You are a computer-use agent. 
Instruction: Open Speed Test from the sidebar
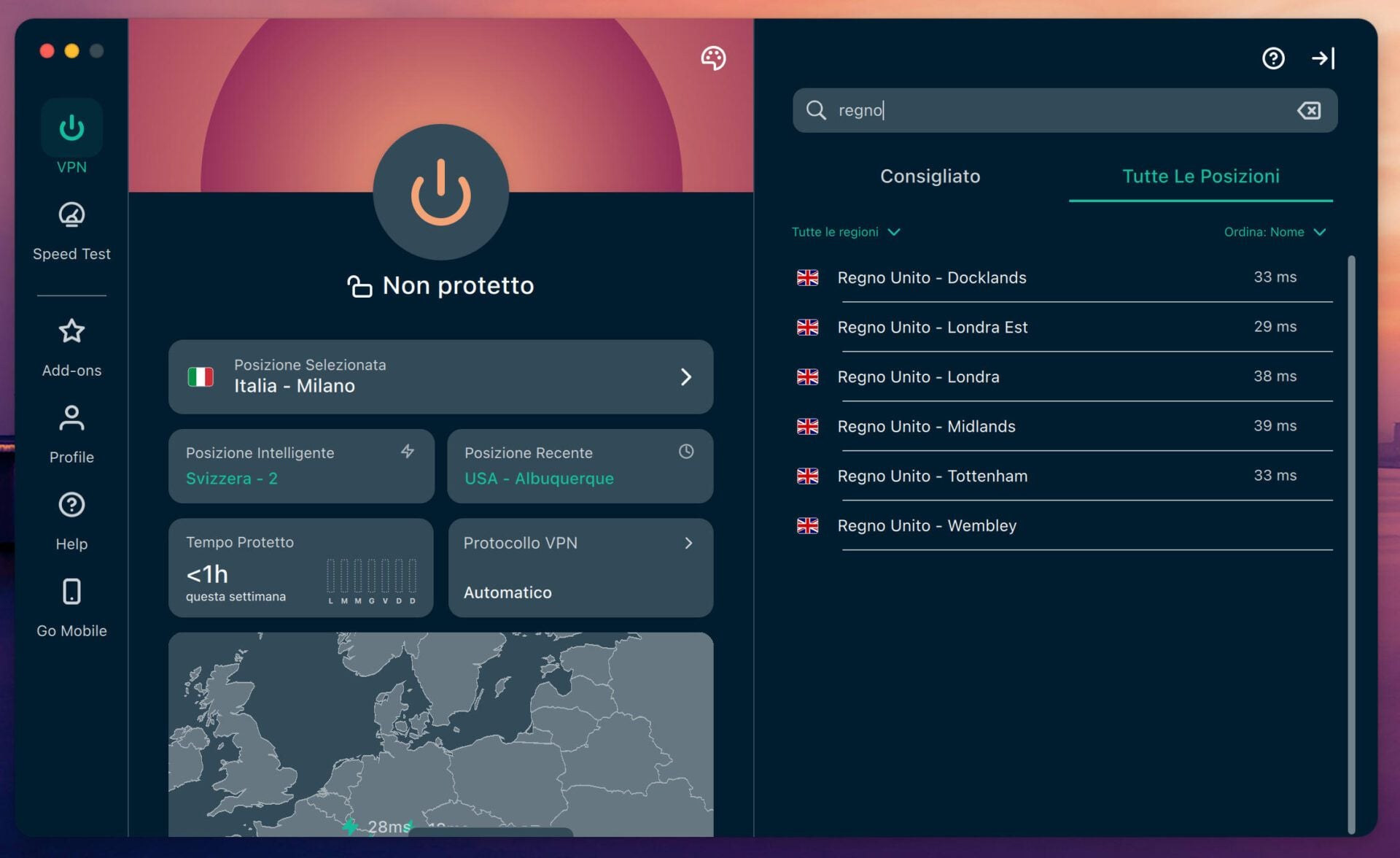tap(71, 231)
